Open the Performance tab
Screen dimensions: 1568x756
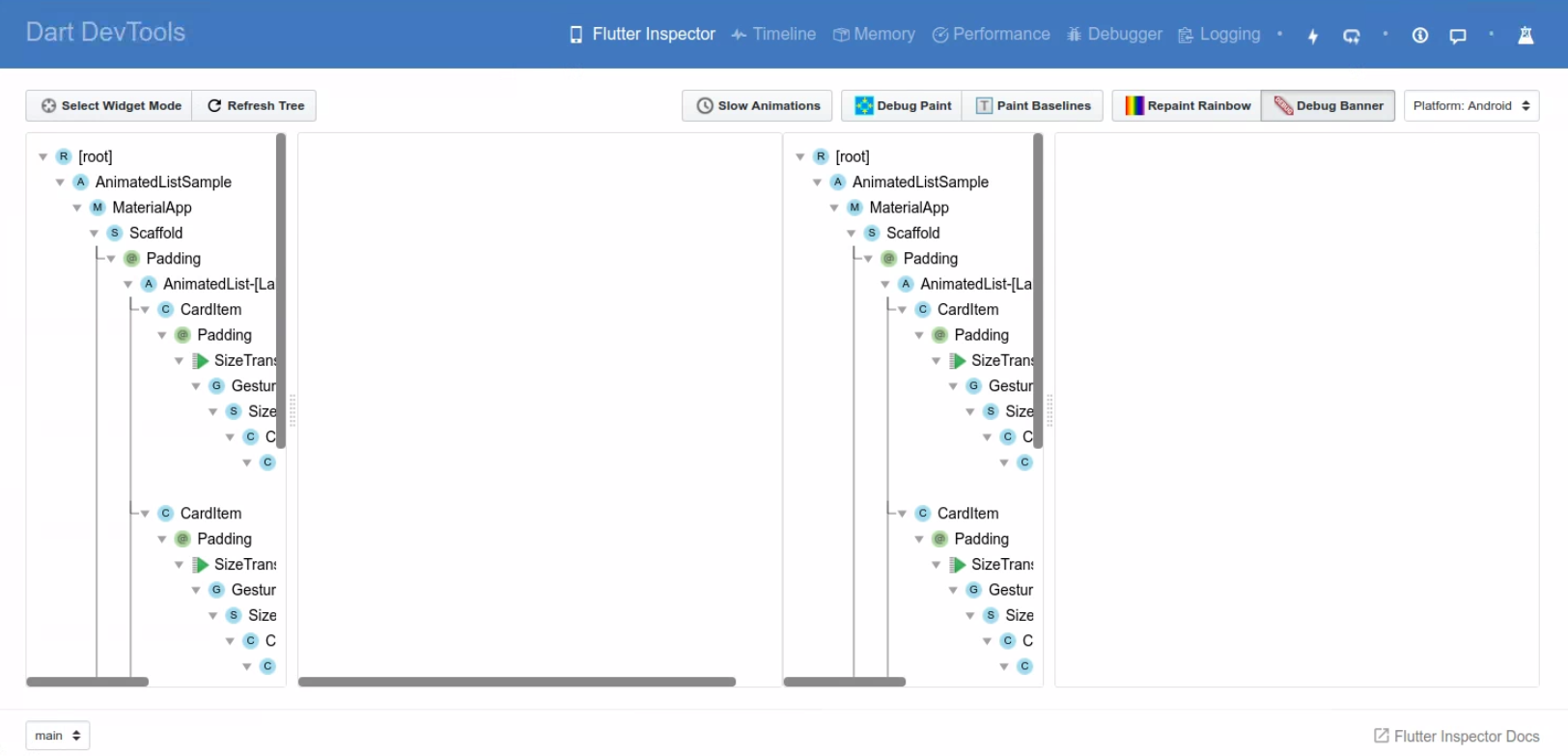991,35
